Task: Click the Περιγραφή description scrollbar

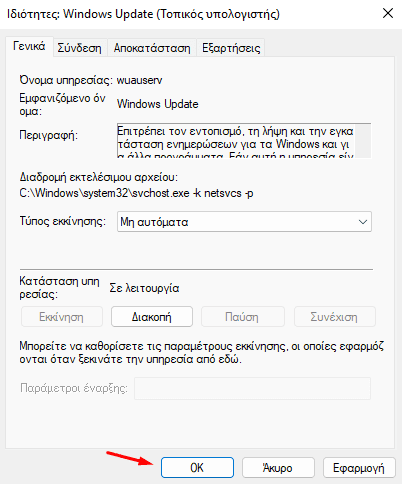Action: [x=363, y=140]
